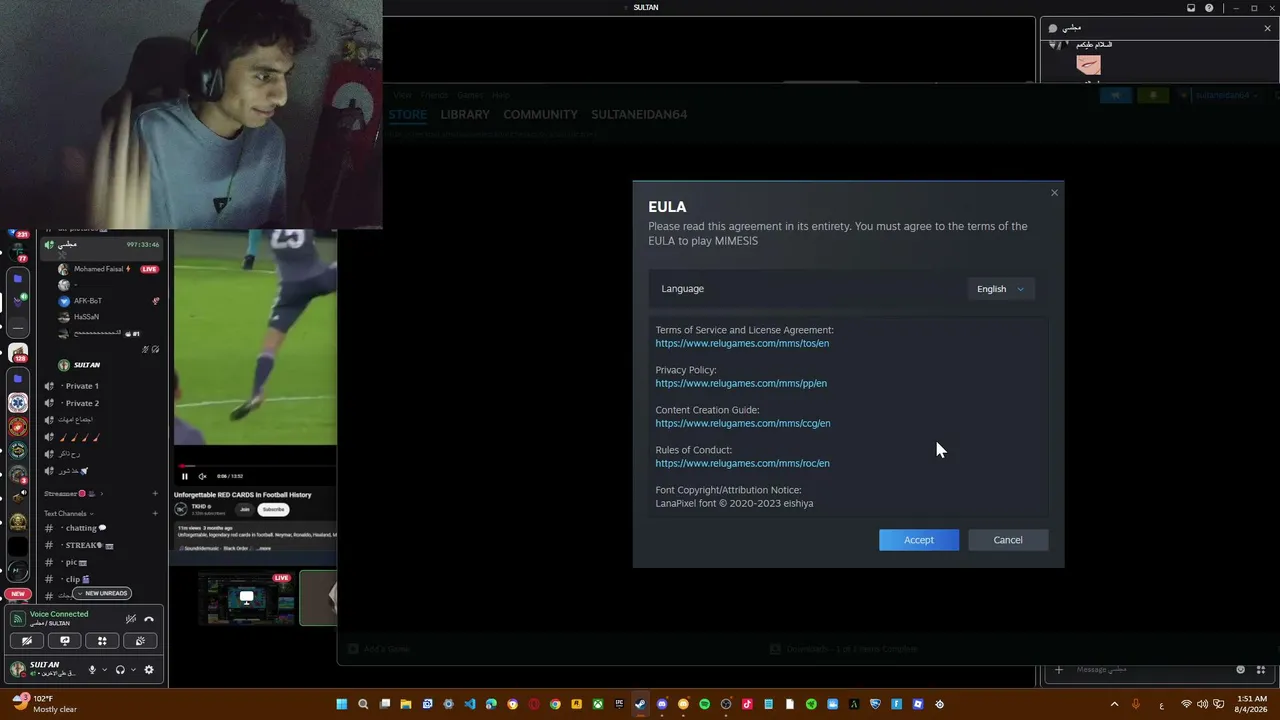Open Discord user settings gear
This screenshot has width=1280, height=720.
149,670
